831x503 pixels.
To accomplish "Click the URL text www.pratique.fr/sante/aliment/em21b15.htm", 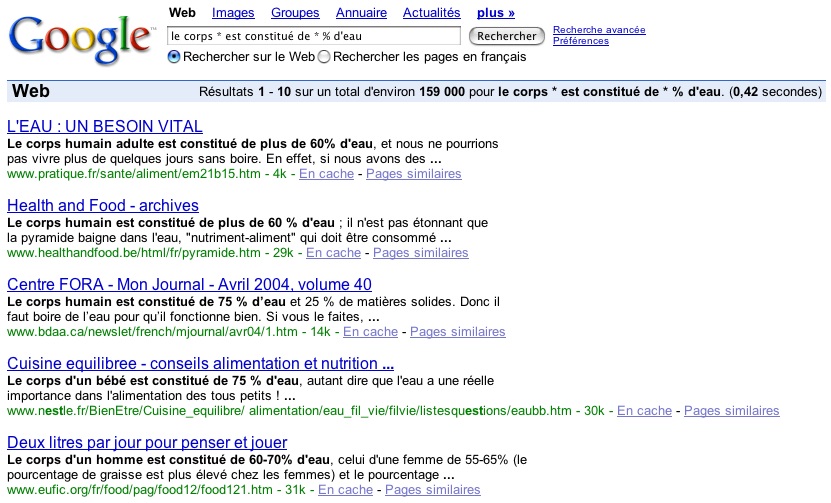I will point(134,174).
